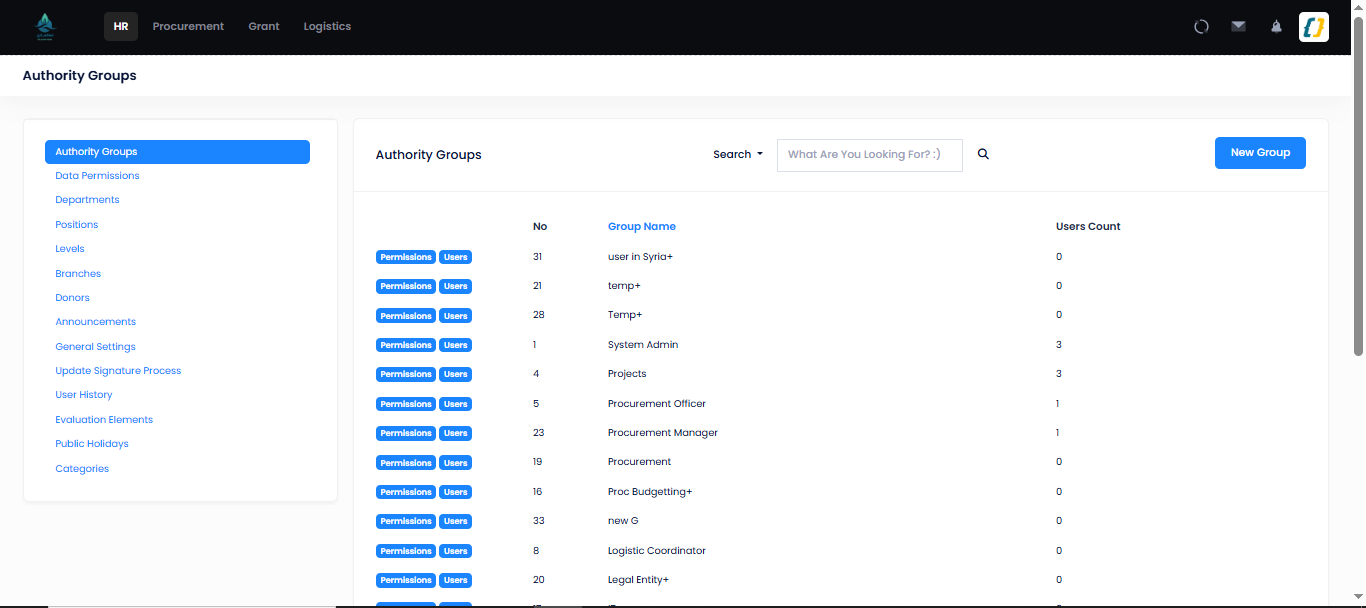Open Users for 'user in Syria+' group

[x=455, y=257]
